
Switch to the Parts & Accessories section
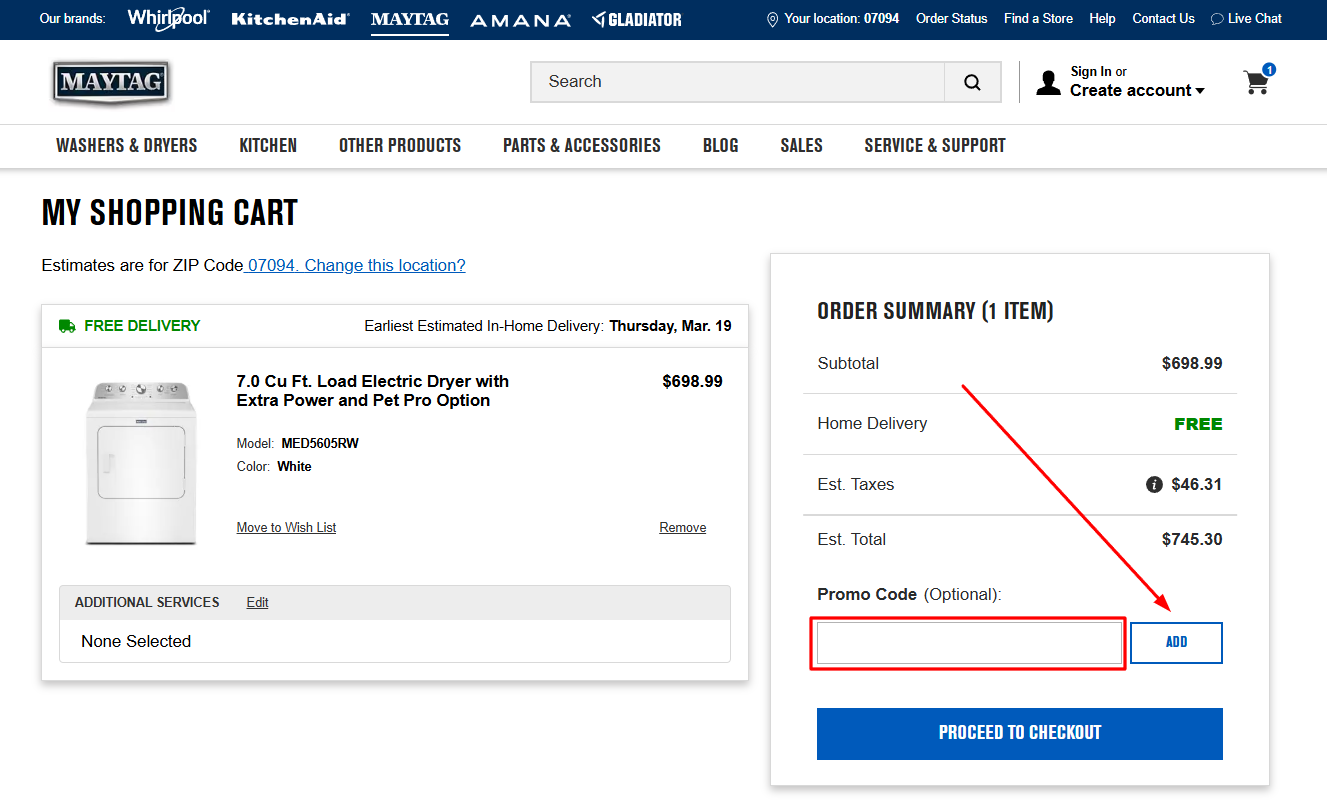[x=582, y=145]
